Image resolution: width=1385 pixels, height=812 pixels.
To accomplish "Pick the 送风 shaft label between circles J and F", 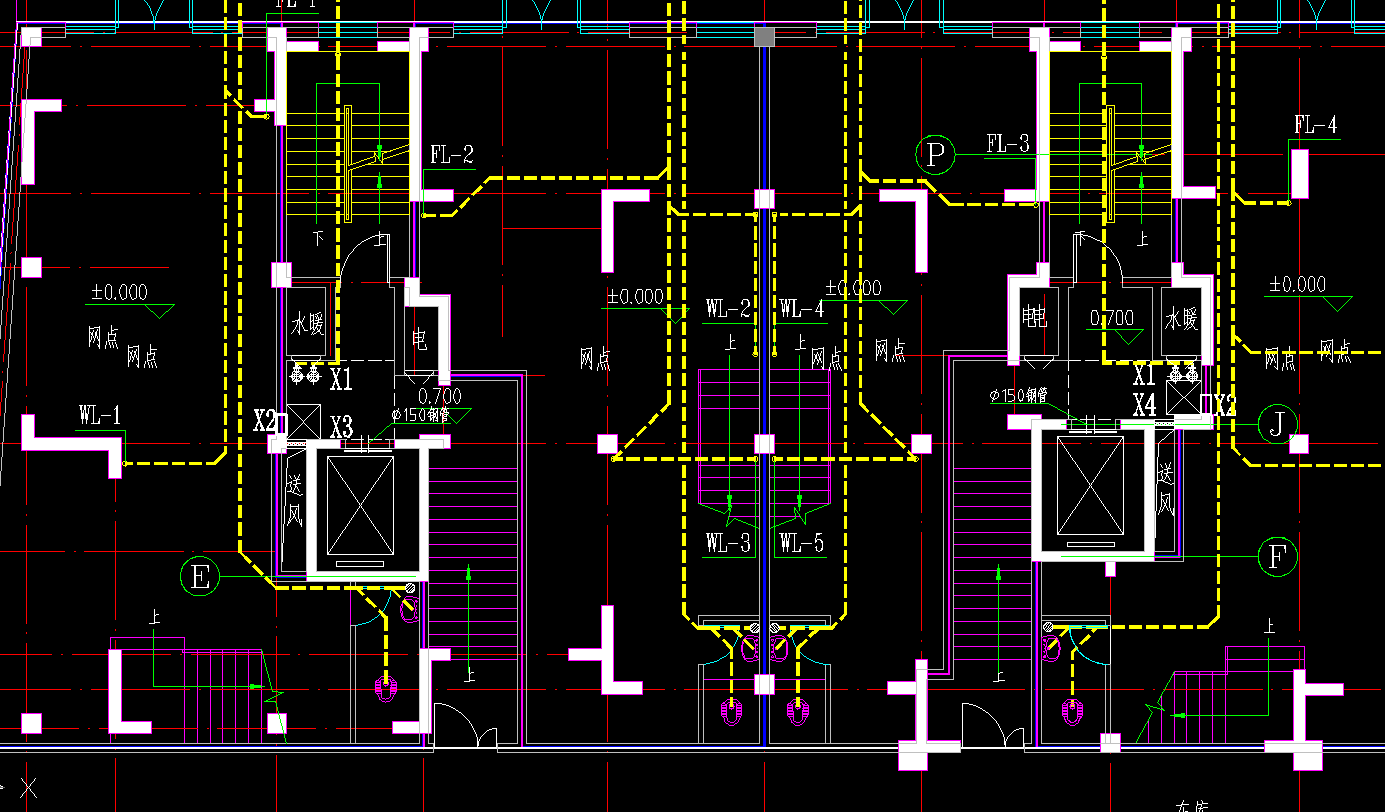I will click(x=1166, y=488).
